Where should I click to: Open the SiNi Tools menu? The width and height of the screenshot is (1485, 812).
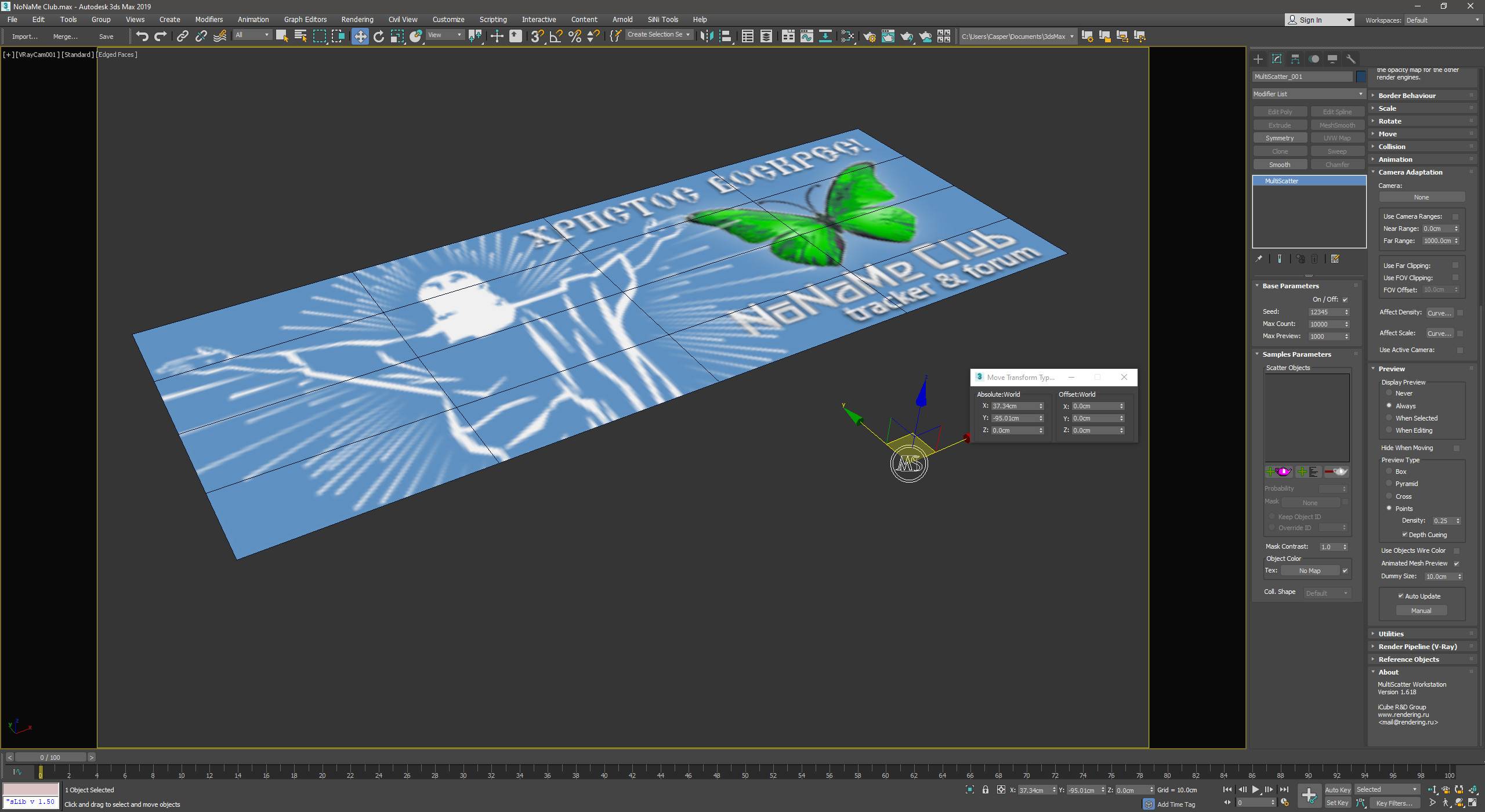coord(663,20)
